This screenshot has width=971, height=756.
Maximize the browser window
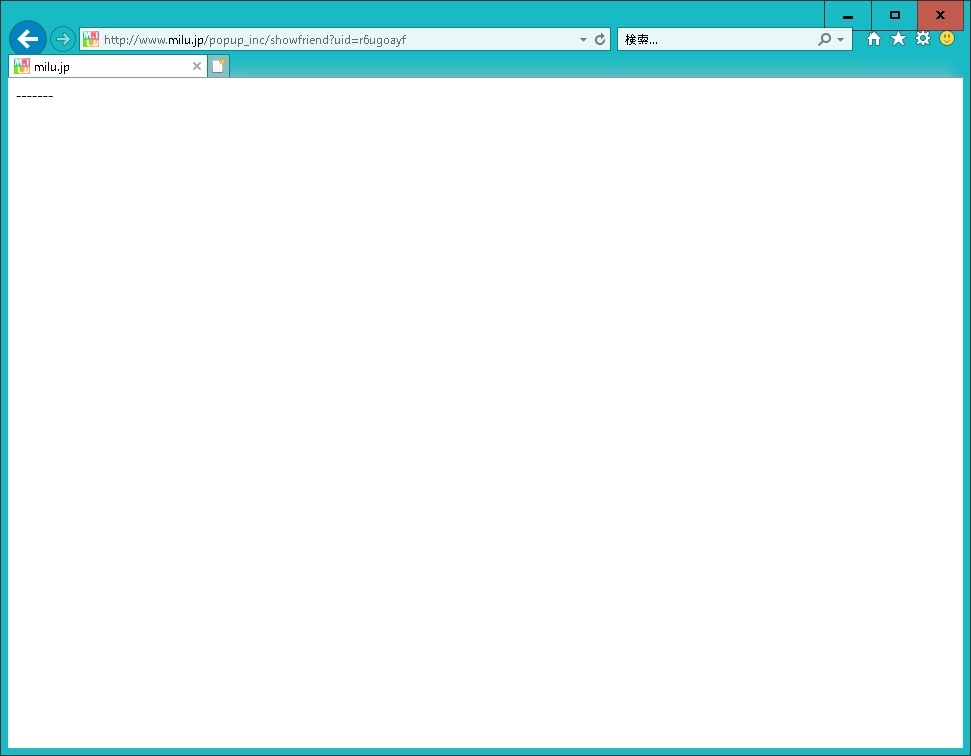click(894, 15)
